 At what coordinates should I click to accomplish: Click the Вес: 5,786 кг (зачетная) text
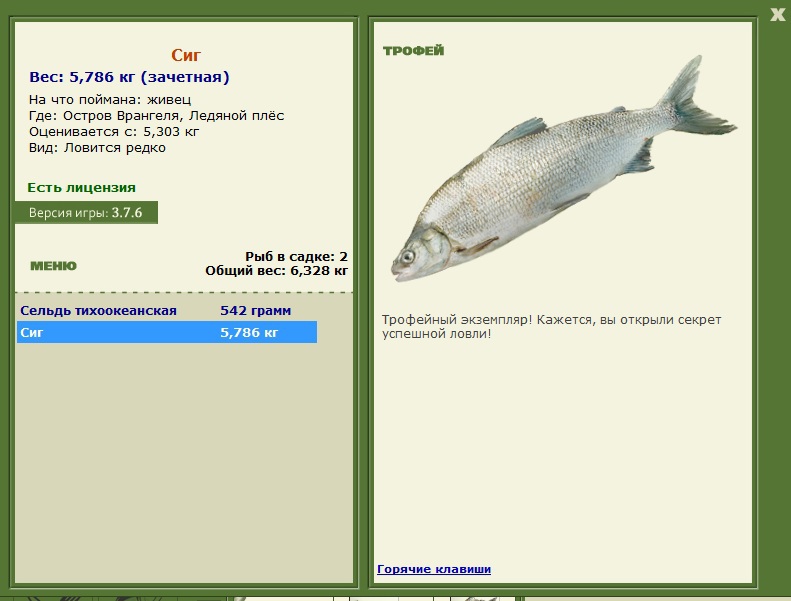129,77
